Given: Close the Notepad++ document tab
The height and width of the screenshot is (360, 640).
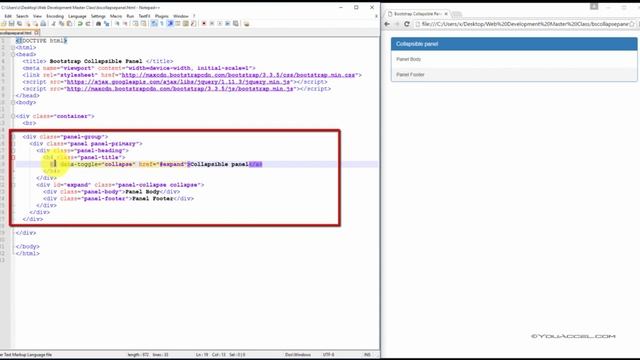Looking at the screenshot, I should pyautogui.click(x=37, y=32).
